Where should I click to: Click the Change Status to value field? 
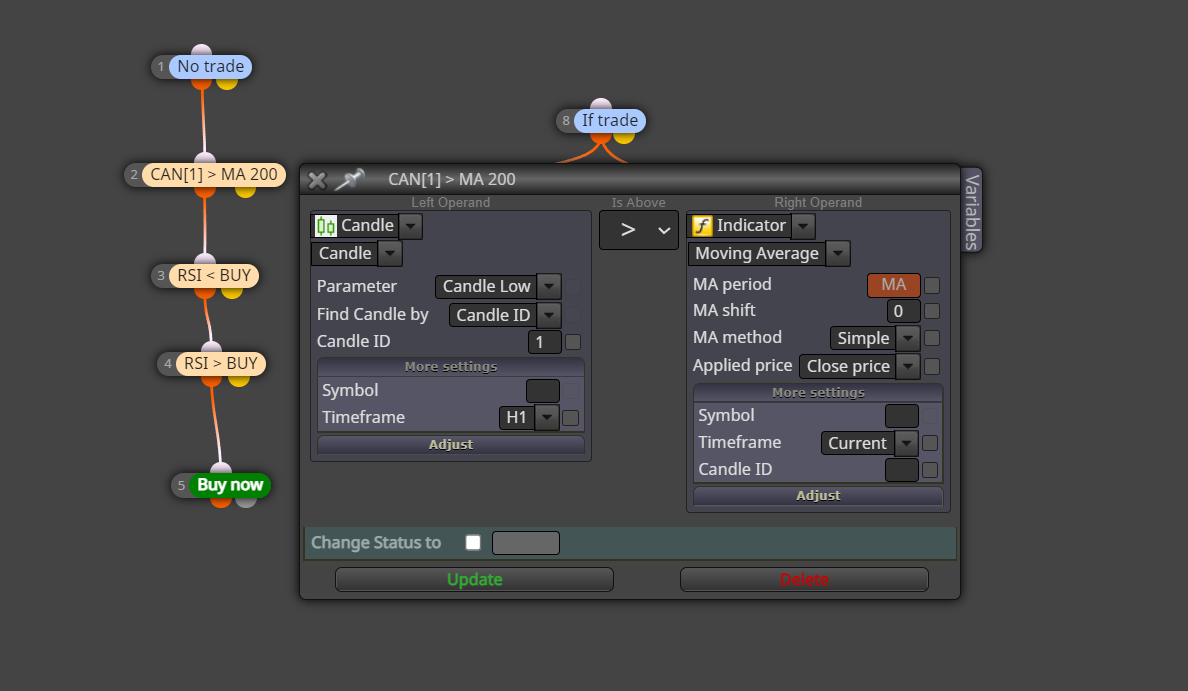point(526,542)
